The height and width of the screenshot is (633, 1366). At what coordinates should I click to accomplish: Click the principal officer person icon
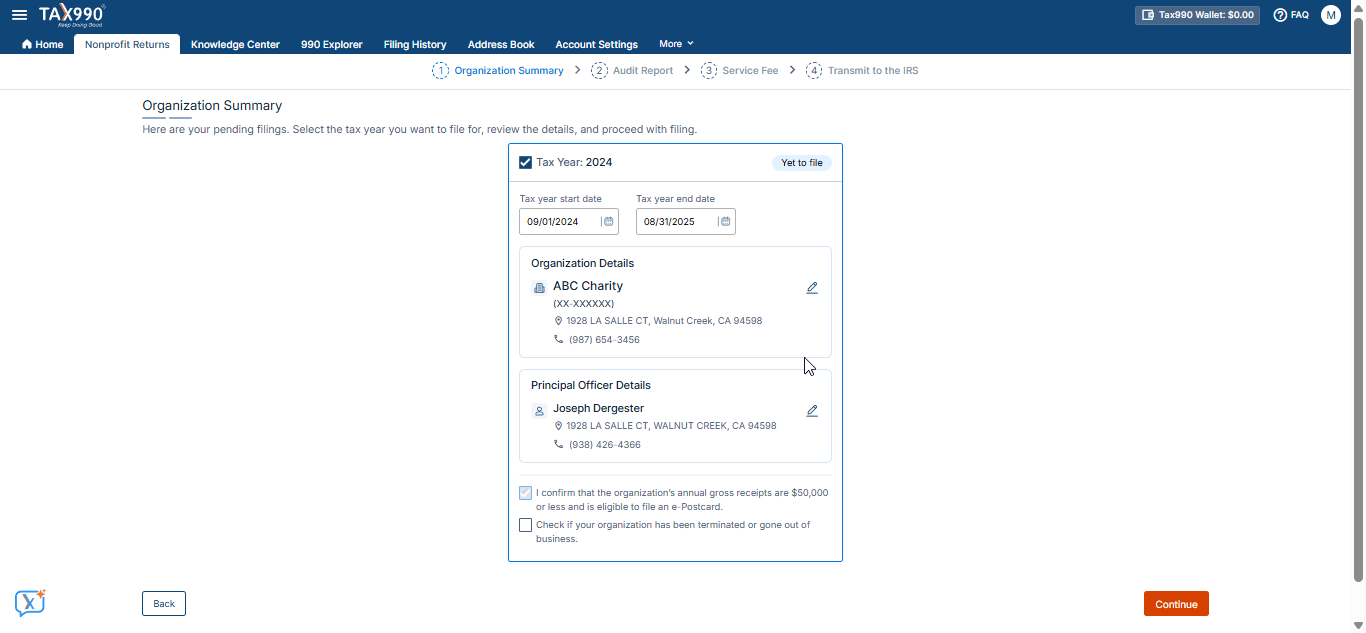click(539, 410)
